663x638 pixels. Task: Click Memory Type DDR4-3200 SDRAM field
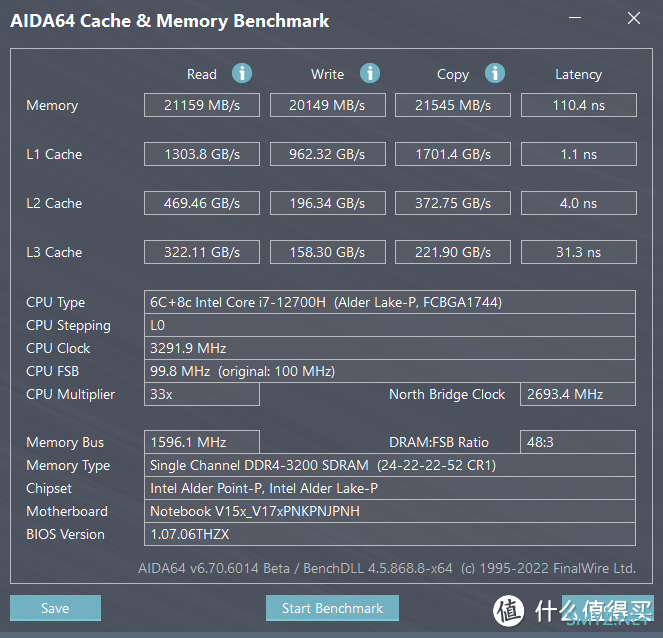(x=390, y=465)
